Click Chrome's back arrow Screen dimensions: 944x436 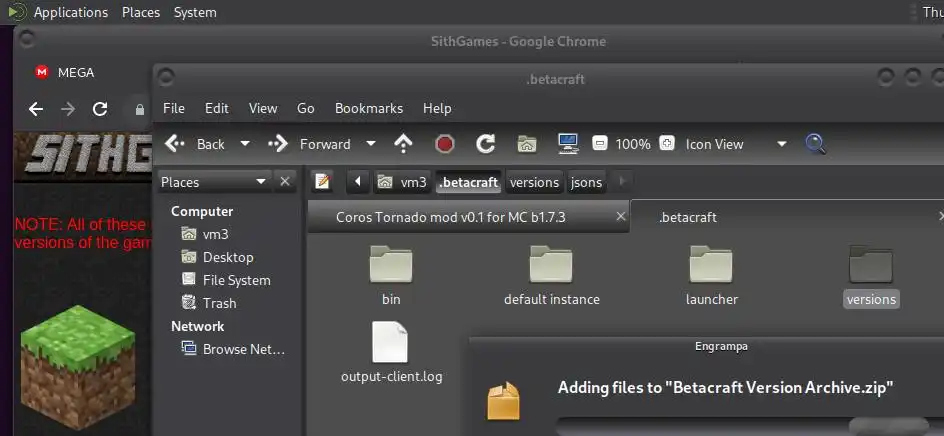[x=36, y=109]
